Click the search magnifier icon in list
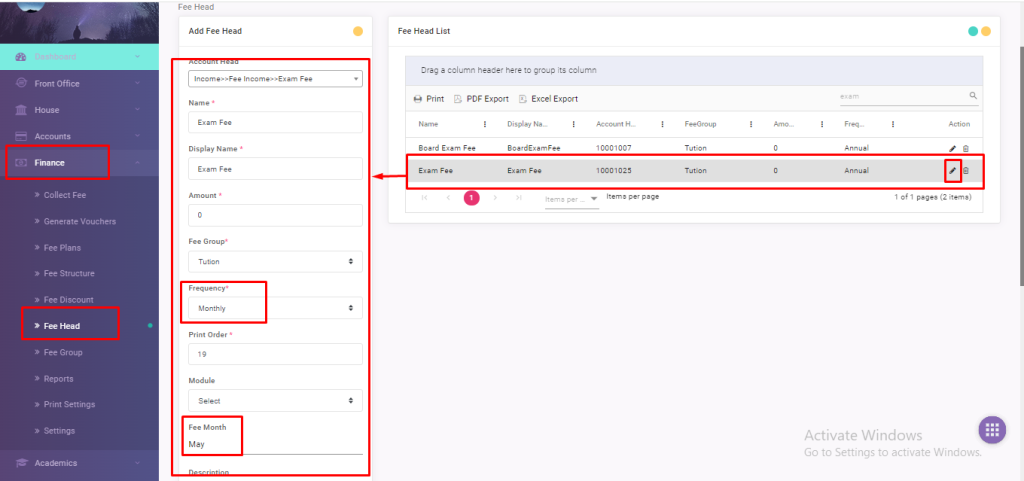Viewport: 1024px width, 481px height. (973, 97)
